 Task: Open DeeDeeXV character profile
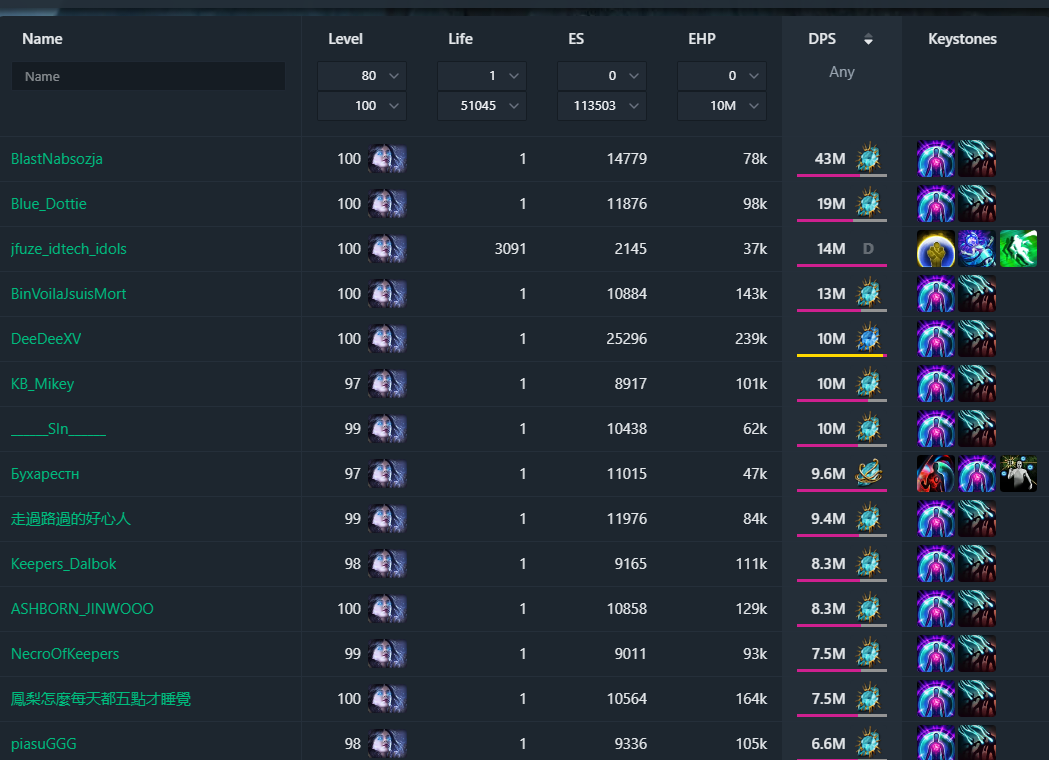point(46,339)
